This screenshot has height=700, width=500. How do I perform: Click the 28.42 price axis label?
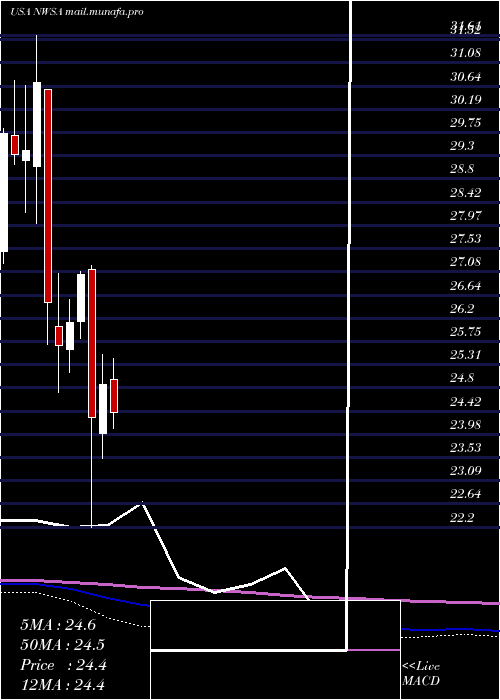[466, 192]
